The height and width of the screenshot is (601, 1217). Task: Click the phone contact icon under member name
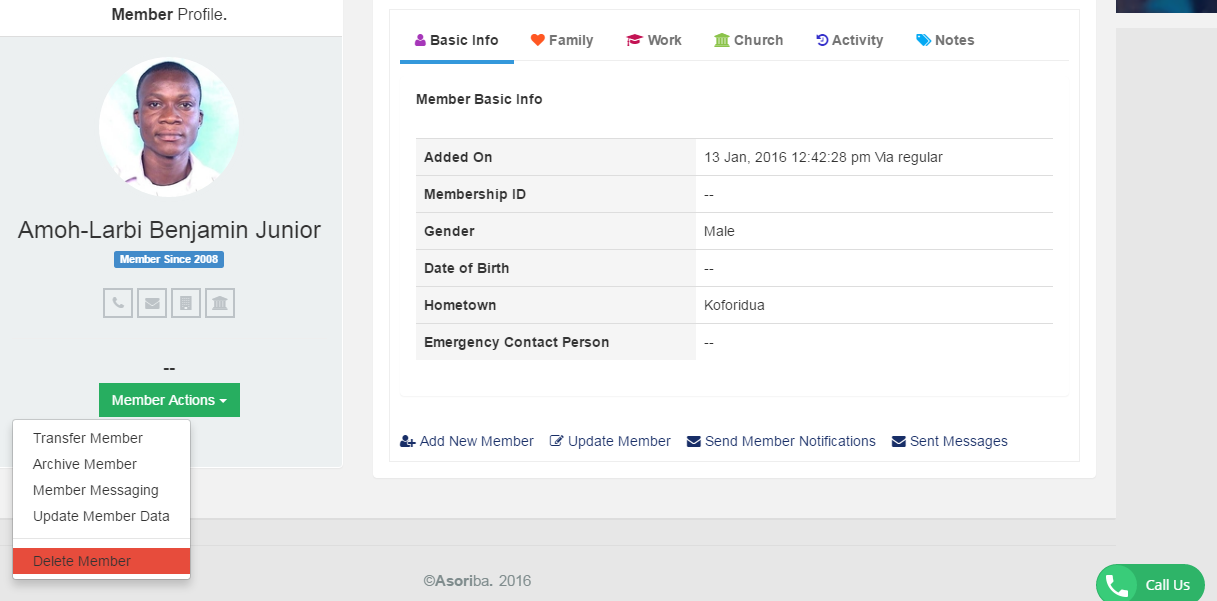coord(118,303)
